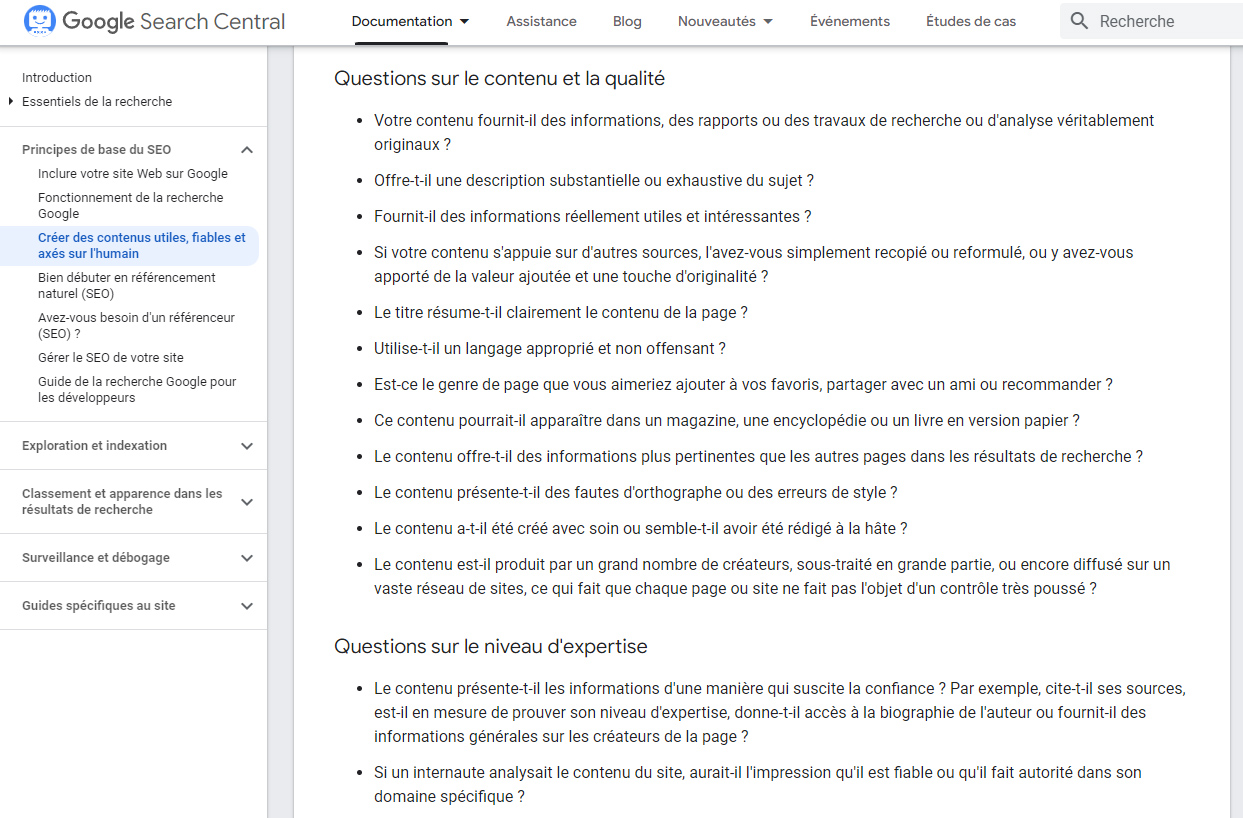Viewport: 1243px width, 818px height.
Task: Click text Si un internaute analysait le contenu du site
Action: pos(758,784)
